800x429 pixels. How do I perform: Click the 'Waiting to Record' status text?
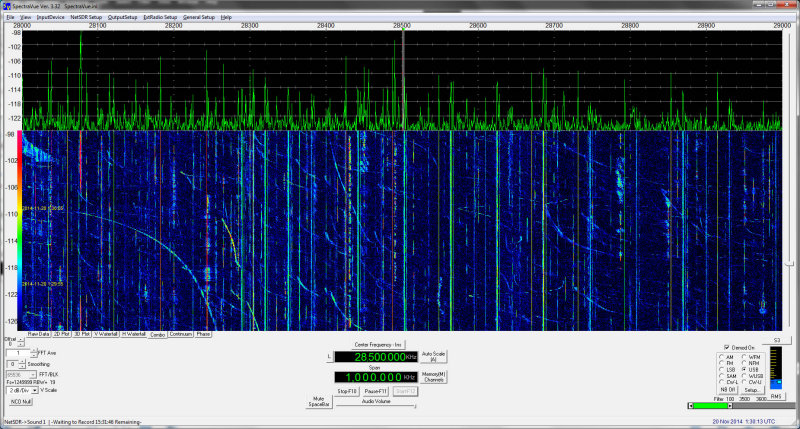point(97,422)
